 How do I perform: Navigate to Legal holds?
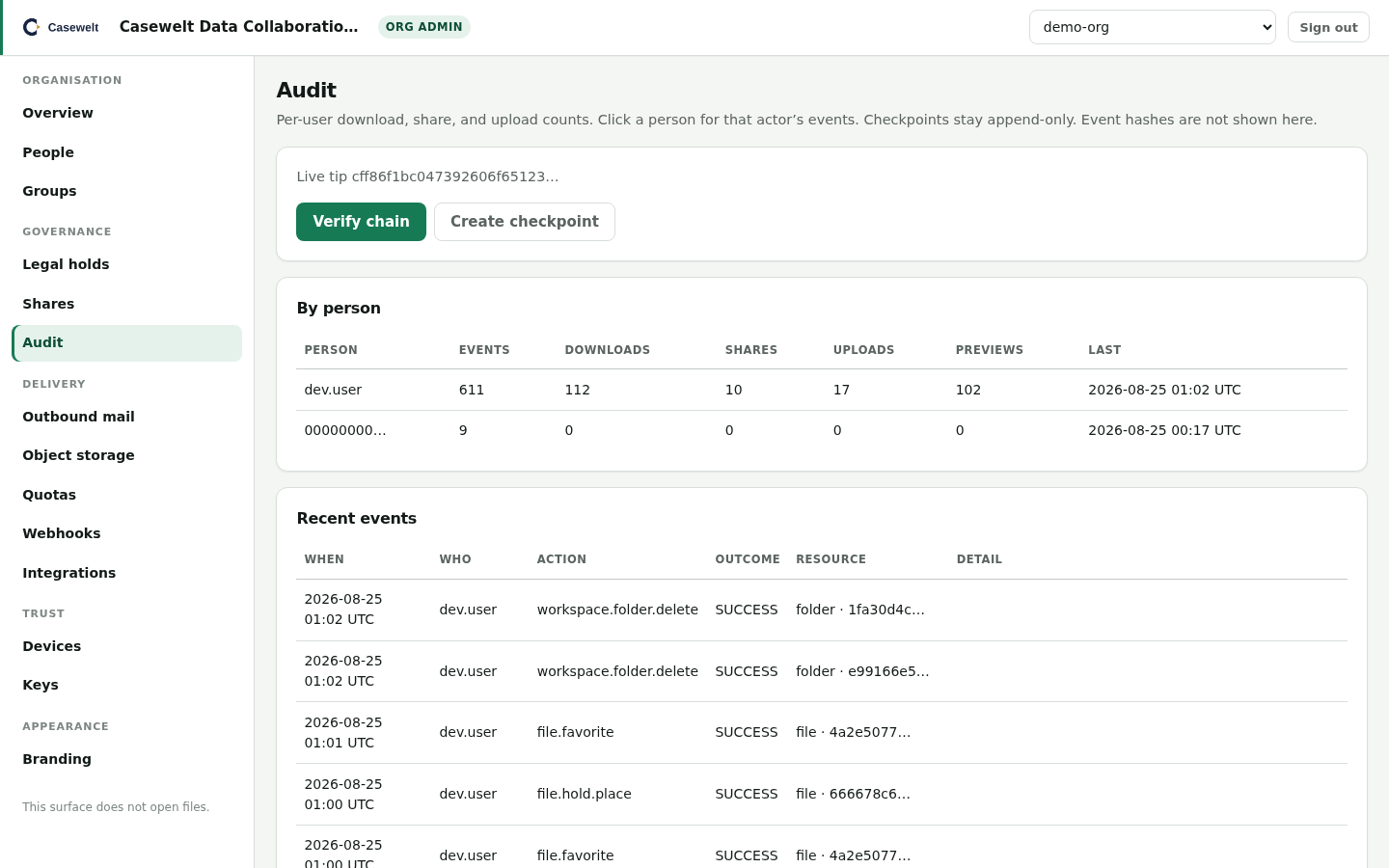coord(126,264)
